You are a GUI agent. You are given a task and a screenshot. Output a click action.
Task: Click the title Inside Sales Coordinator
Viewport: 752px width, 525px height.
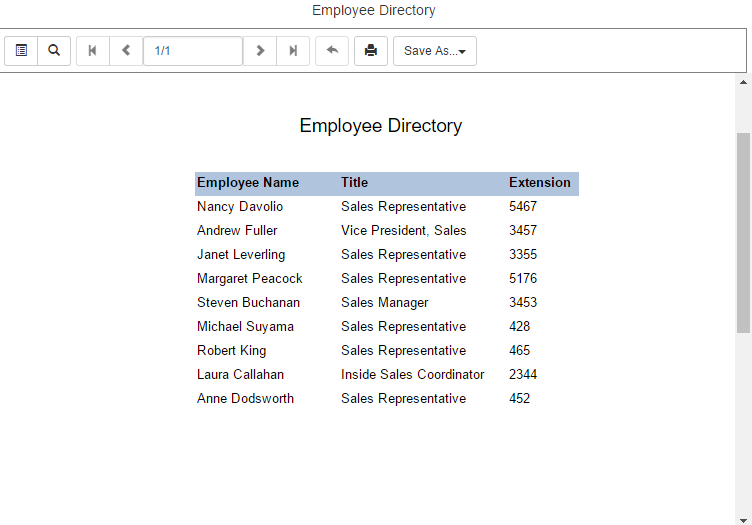[x=412, y=374]
